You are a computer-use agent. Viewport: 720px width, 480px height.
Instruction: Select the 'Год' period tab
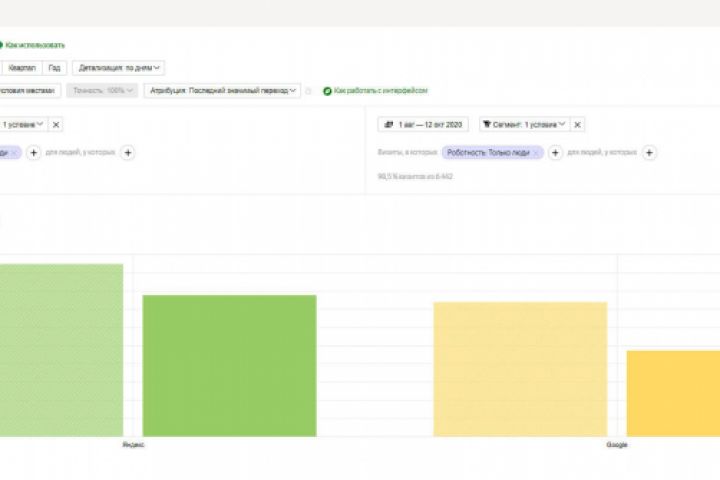pos(54,68)
